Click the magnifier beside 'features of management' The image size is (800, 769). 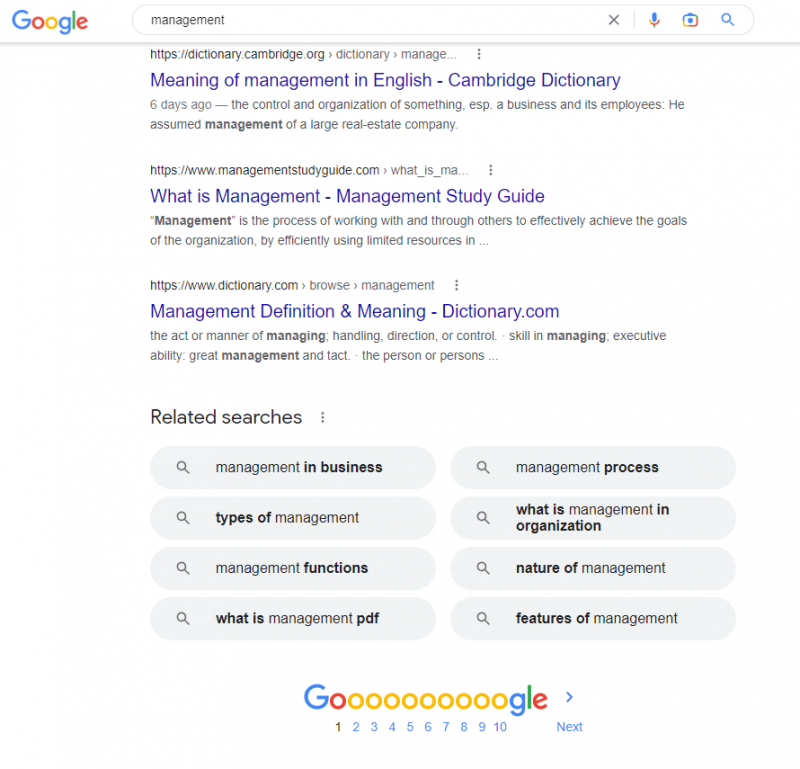(483, 618)
